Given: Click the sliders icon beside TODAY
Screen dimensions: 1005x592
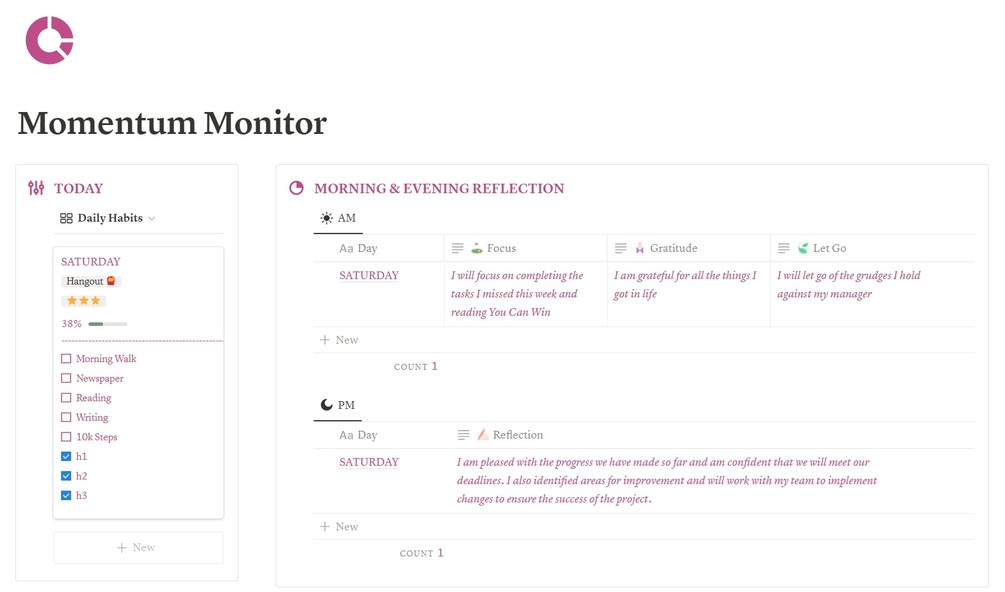Looking at the screenshot, I should 36,188.
